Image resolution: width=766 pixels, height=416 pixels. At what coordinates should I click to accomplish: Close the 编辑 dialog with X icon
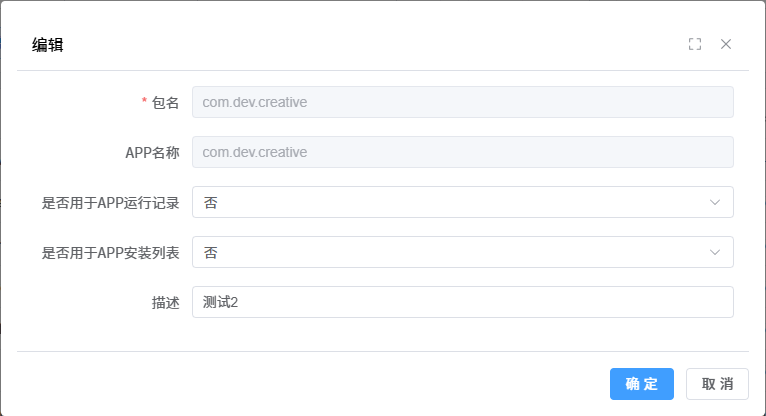click(726, 44)
